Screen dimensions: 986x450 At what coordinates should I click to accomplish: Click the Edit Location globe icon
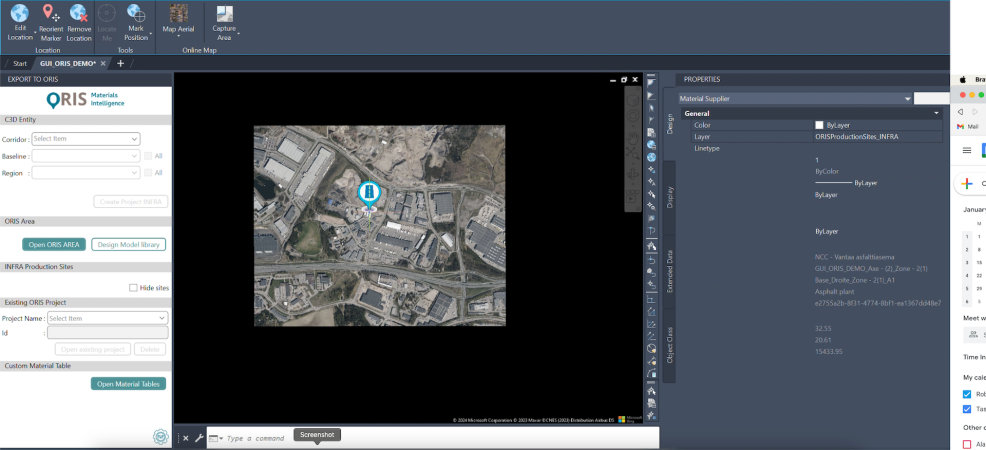19,13
